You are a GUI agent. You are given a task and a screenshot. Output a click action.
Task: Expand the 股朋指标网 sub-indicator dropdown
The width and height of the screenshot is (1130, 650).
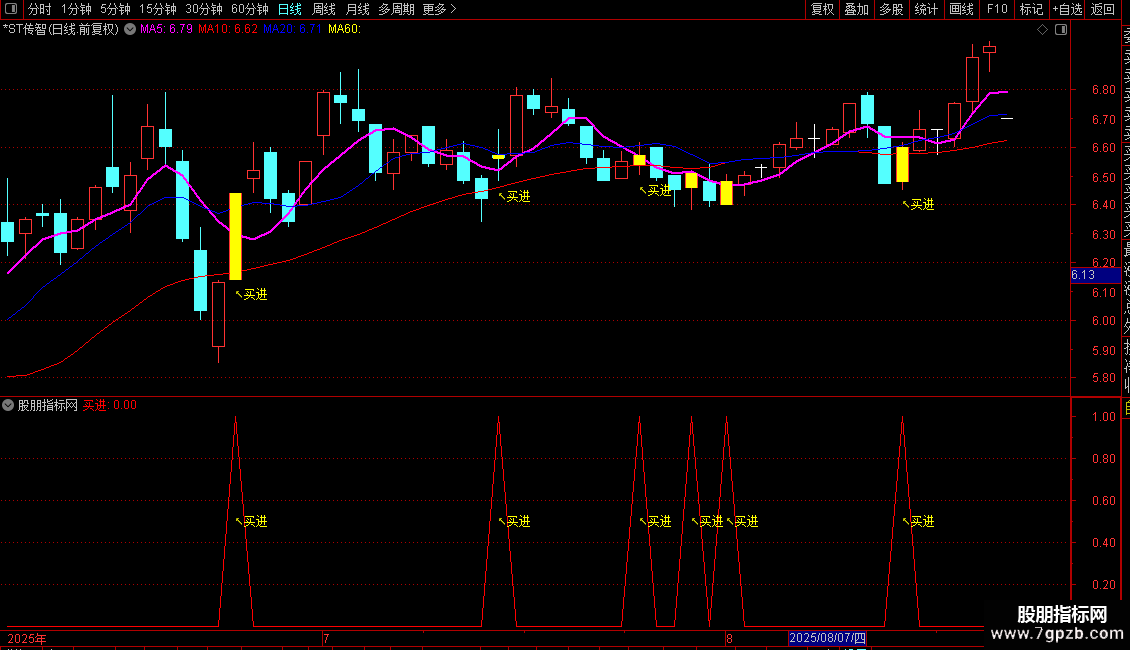coord(8,406)
